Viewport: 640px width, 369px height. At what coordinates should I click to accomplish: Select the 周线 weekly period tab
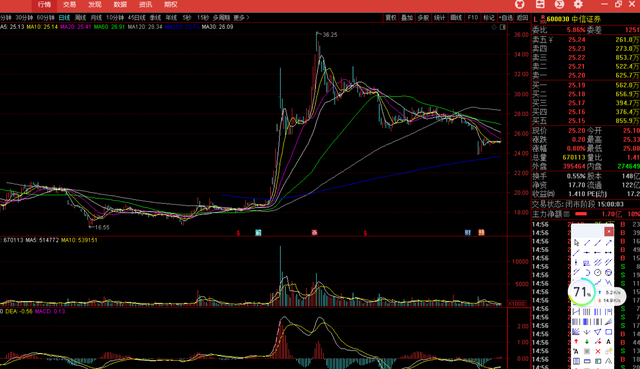[x=80, y=18]
